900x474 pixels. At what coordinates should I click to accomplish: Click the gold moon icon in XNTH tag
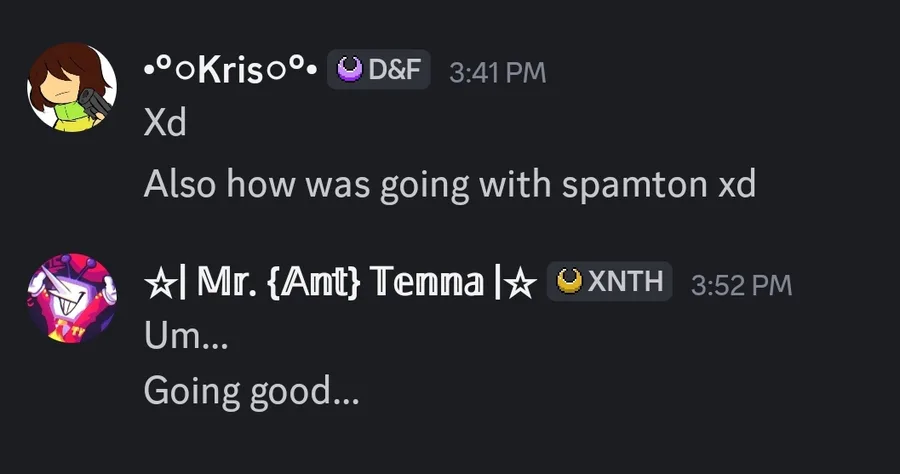[x=569, y=281]
